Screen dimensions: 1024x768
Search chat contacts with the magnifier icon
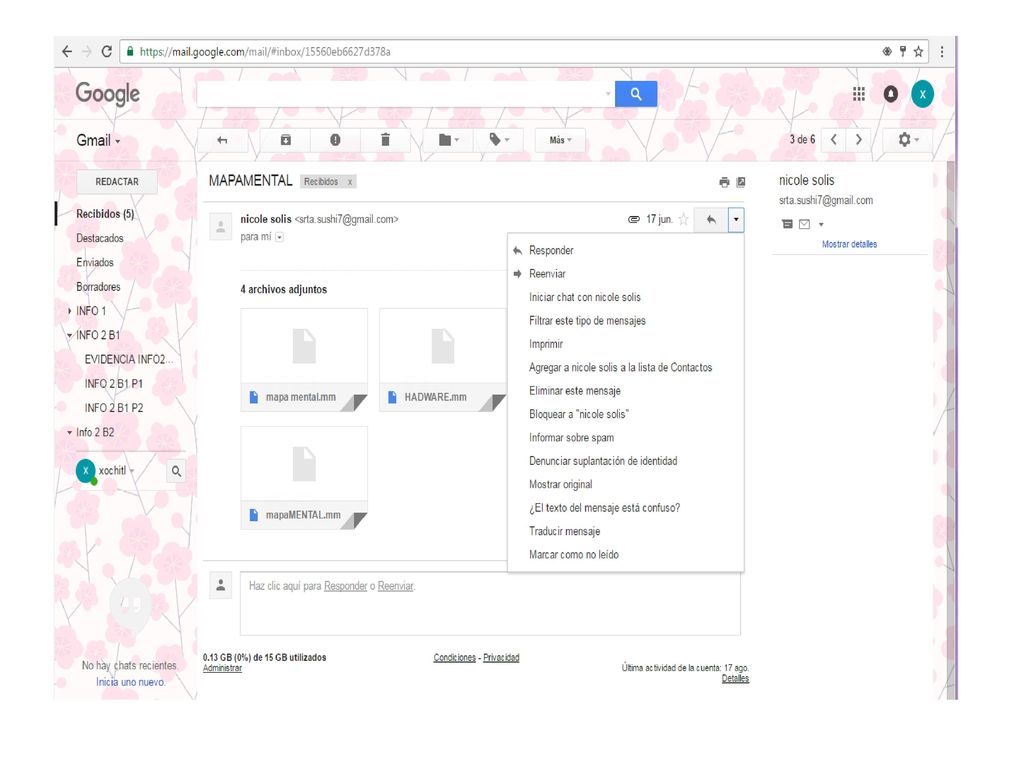tap(176, 471)
